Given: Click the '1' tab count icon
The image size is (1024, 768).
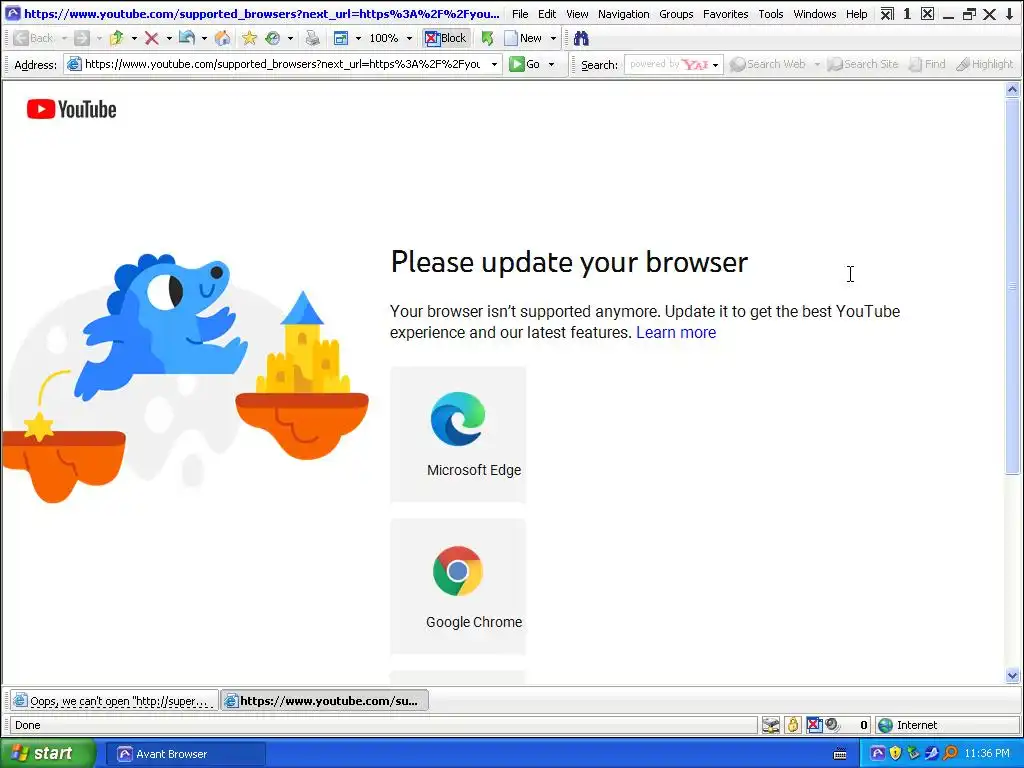Looking at the screenshot, I should coord(907,14).
